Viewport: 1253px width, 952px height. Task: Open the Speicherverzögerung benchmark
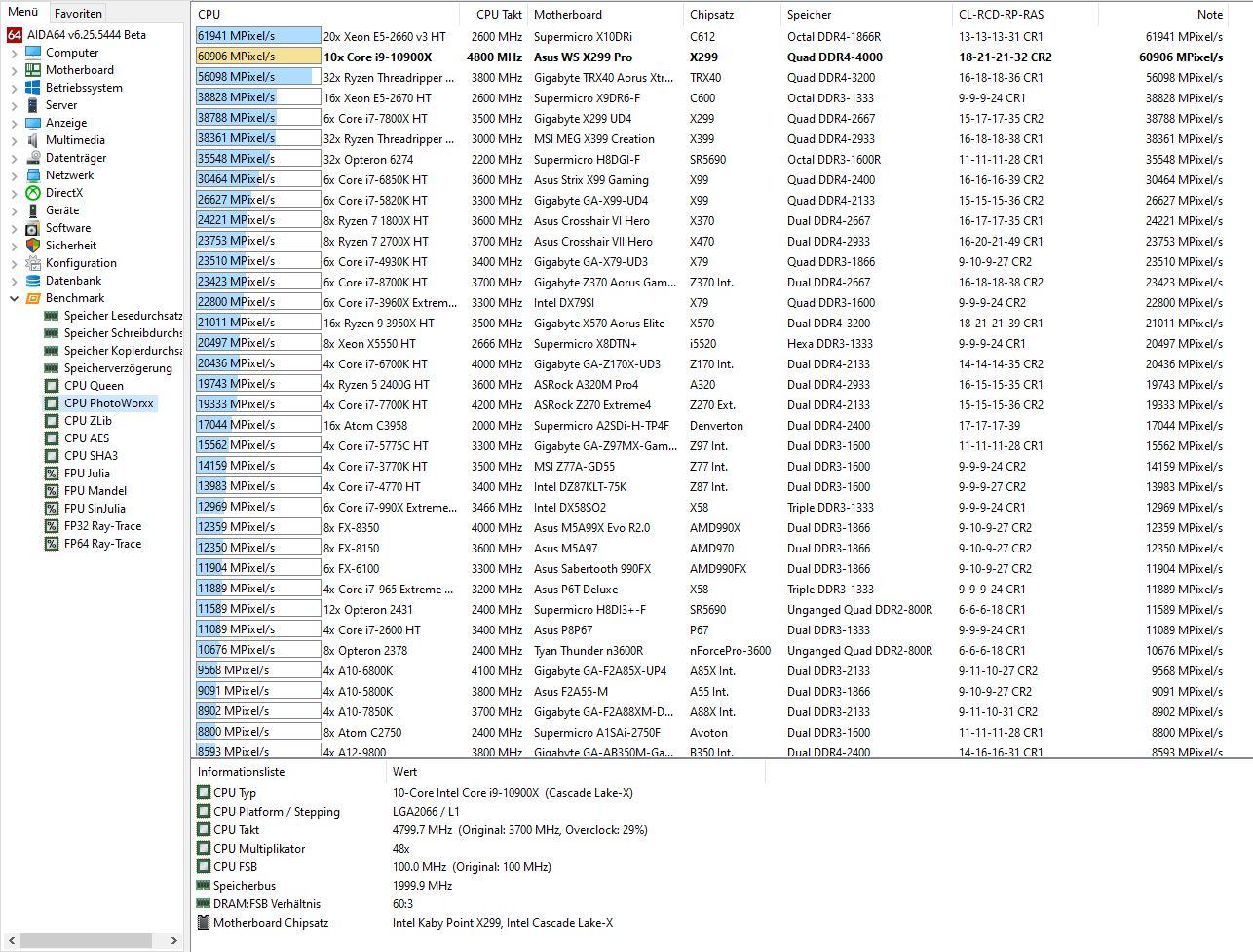(x=118, y=368)
